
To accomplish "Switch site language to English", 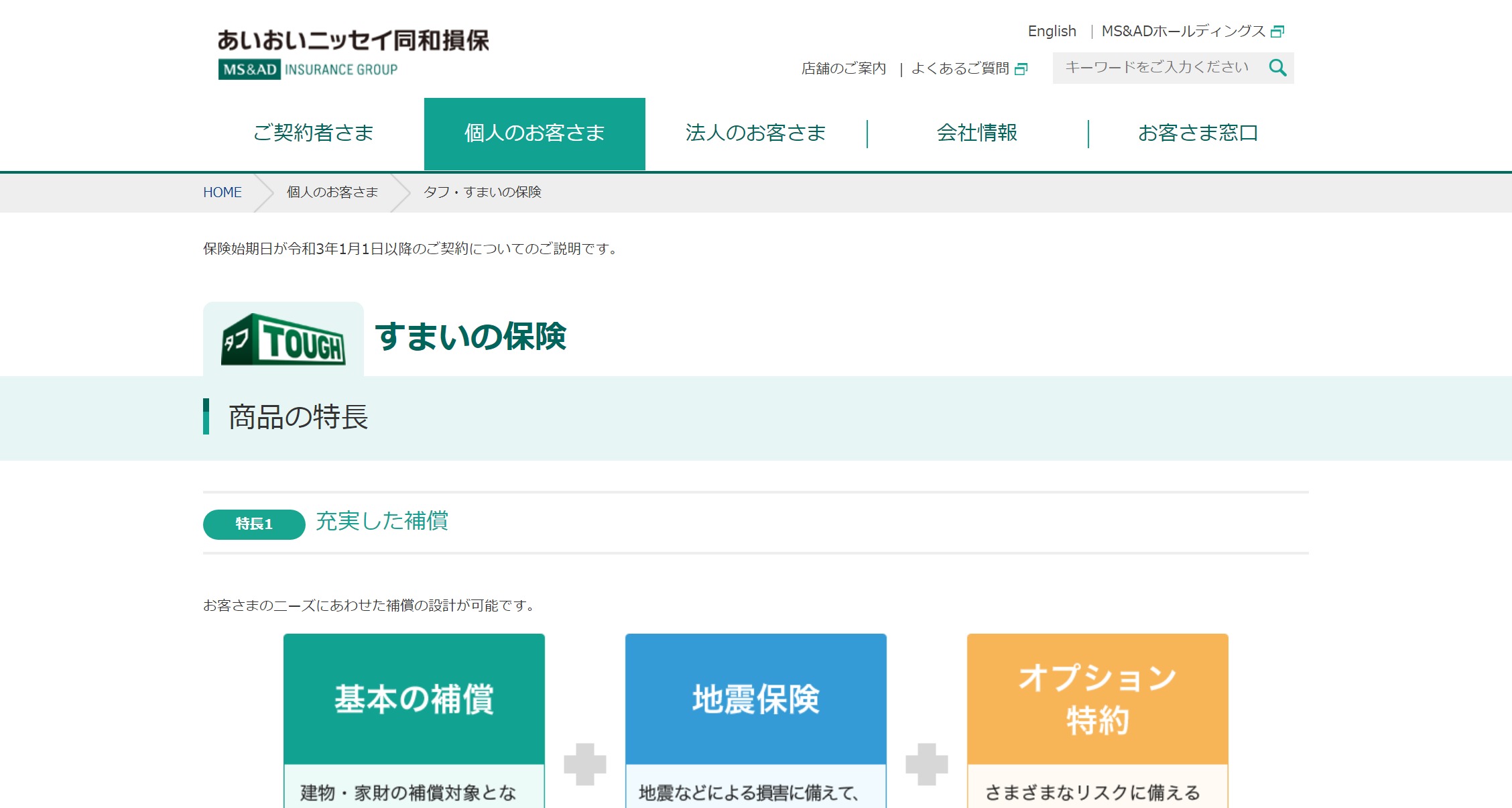I will [x=1052, y=31].
